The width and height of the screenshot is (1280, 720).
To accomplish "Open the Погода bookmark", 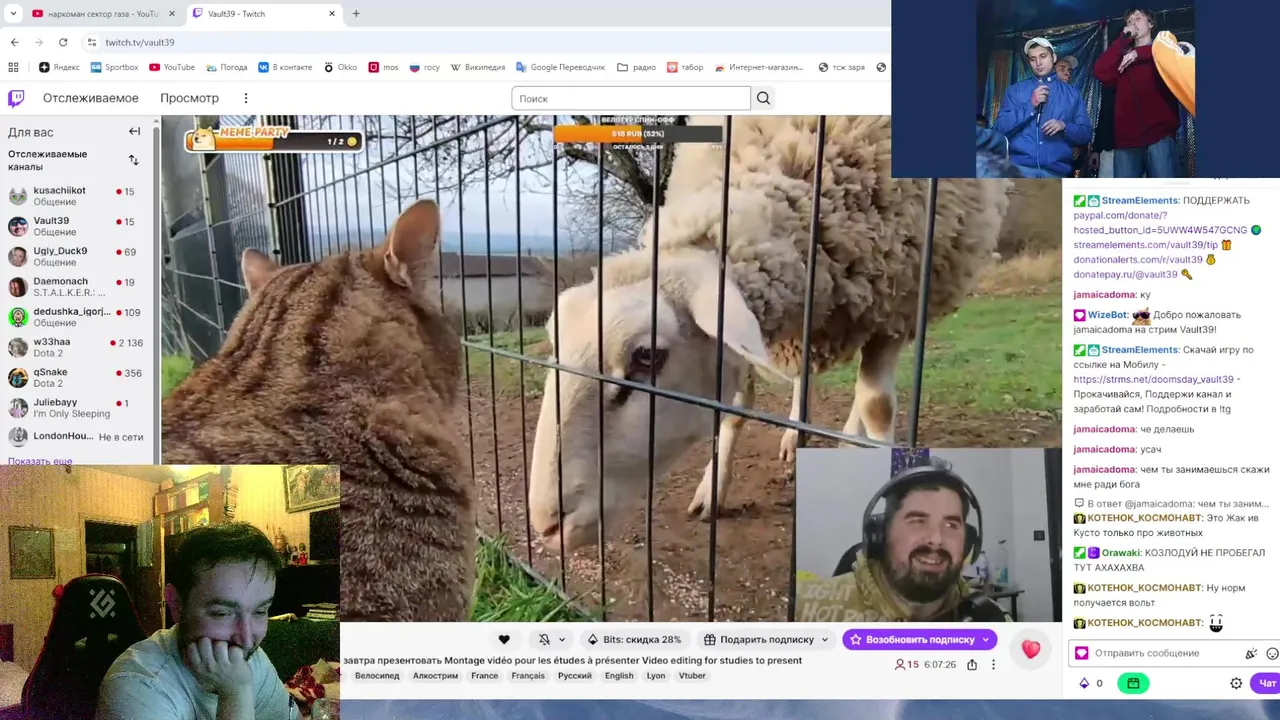I will tap(226, 67).
